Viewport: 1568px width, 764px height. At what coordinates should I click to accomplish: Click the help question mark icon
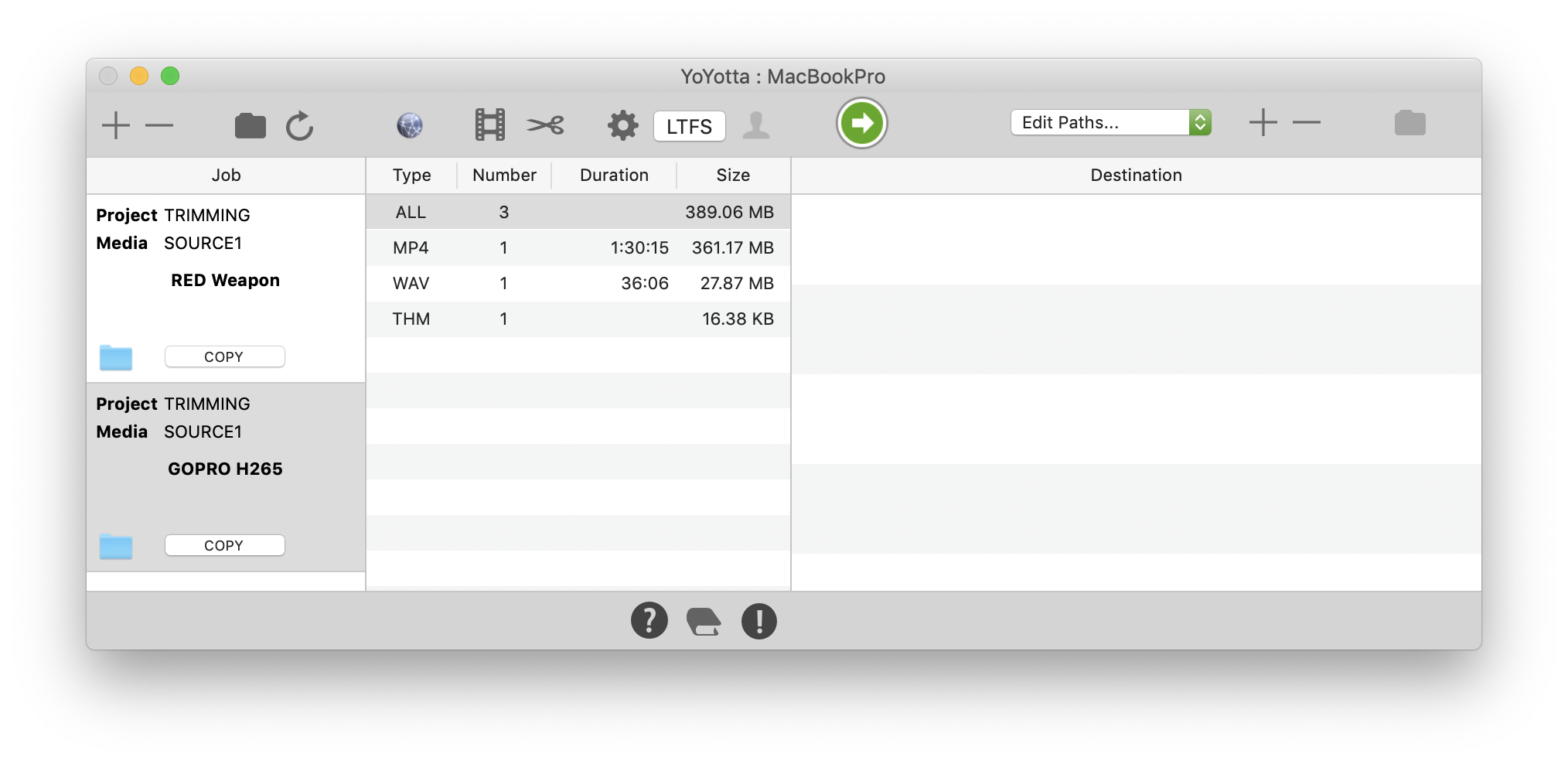[649, 620]
